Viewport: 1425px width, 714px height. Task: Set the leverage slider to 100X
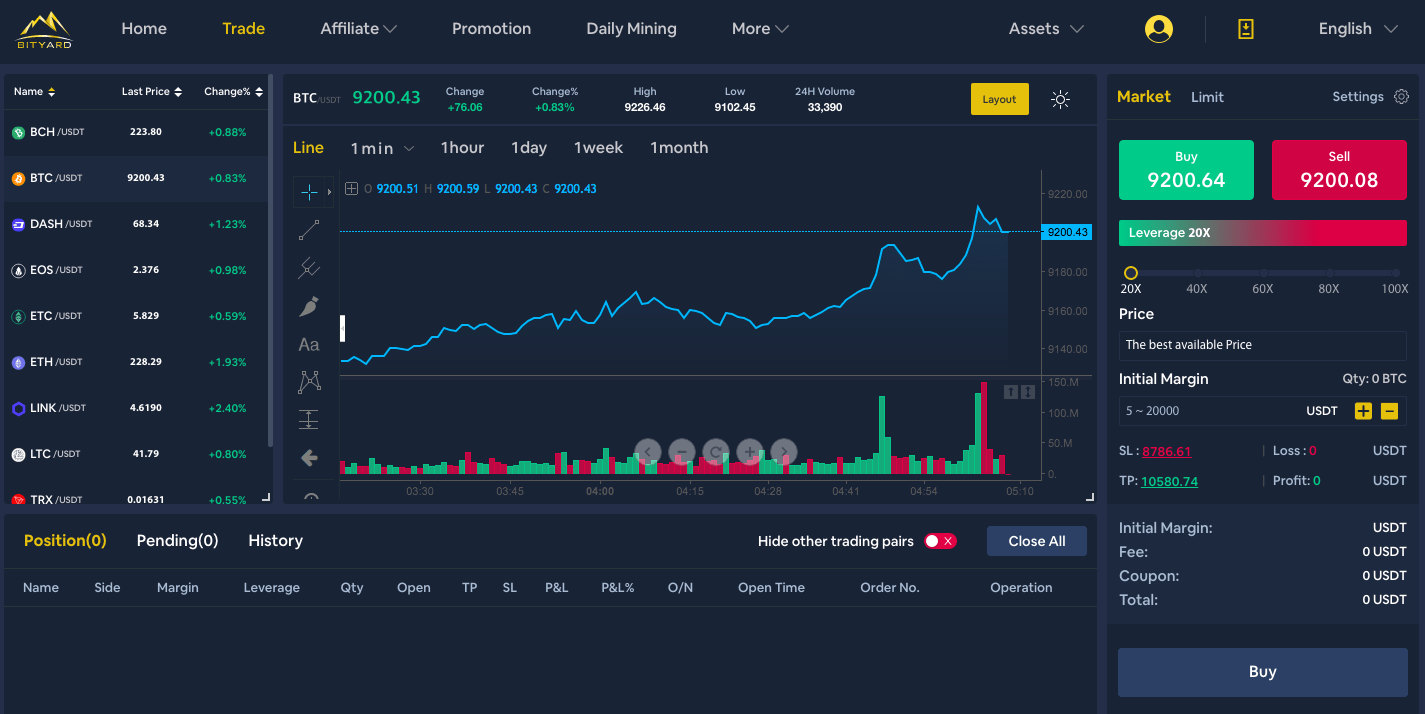[x=1395, y=273]
